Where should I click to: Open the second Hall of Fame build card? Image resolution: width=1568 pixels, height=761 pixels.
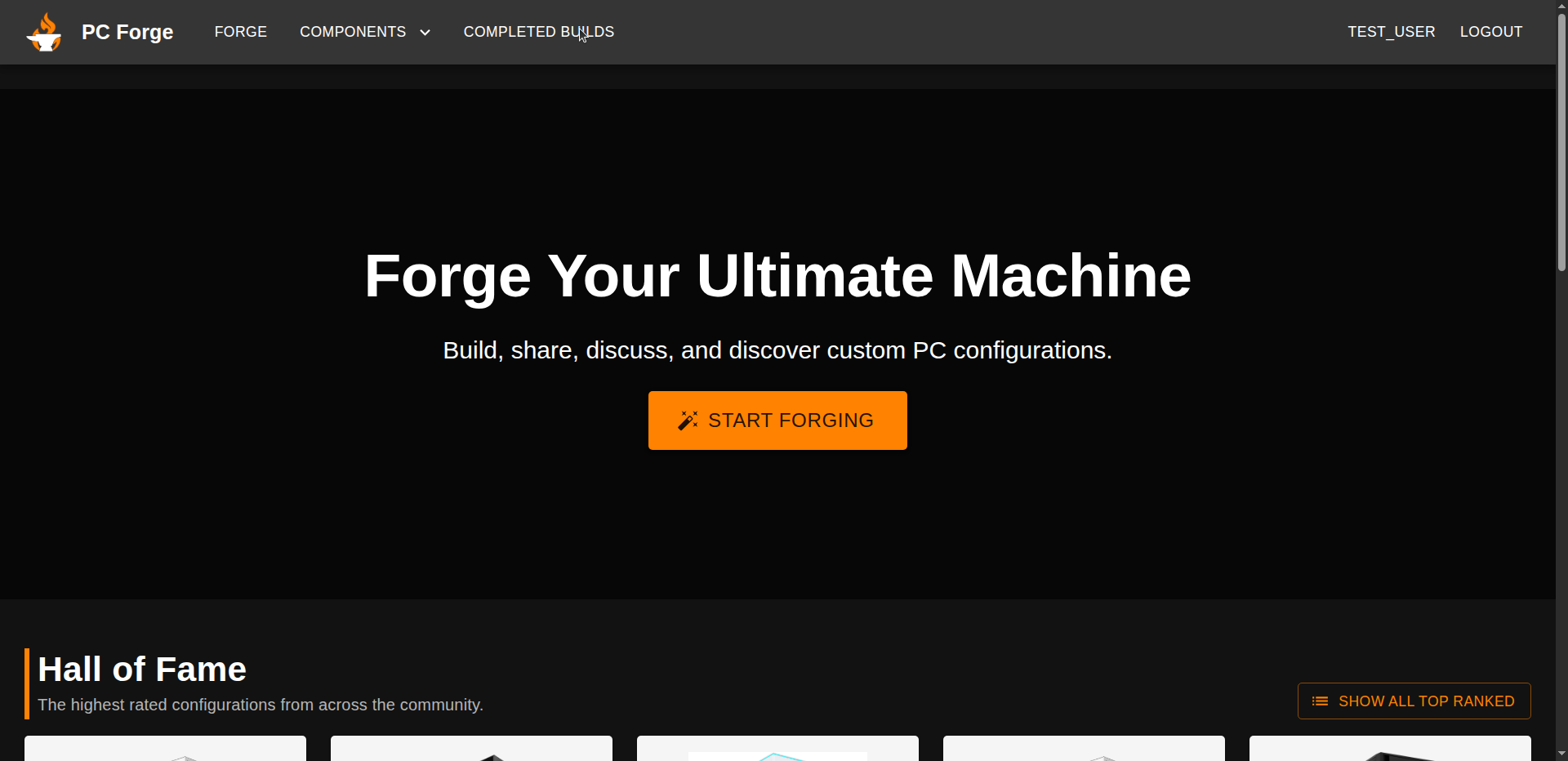click(x=471, y=749)
